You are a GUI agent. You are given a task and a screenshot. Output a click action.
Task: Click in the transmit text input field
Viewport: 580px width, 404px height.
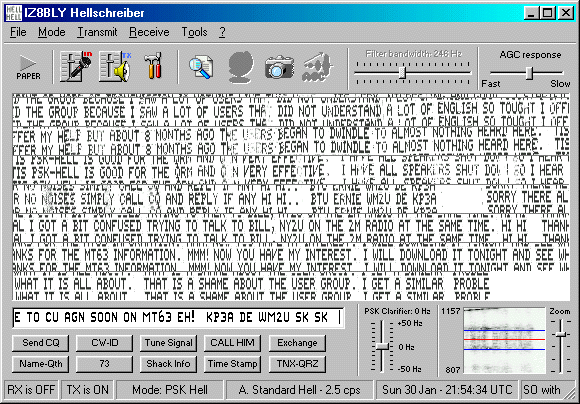178,318
